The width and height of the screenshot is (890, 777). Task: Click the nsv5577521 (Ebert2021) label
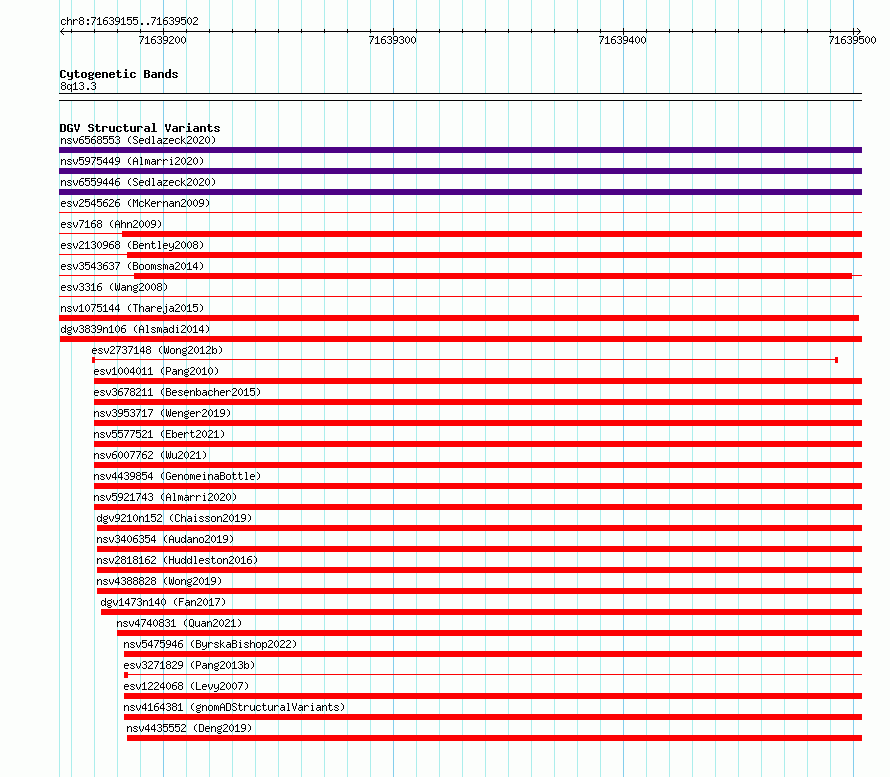pos(159,434)
